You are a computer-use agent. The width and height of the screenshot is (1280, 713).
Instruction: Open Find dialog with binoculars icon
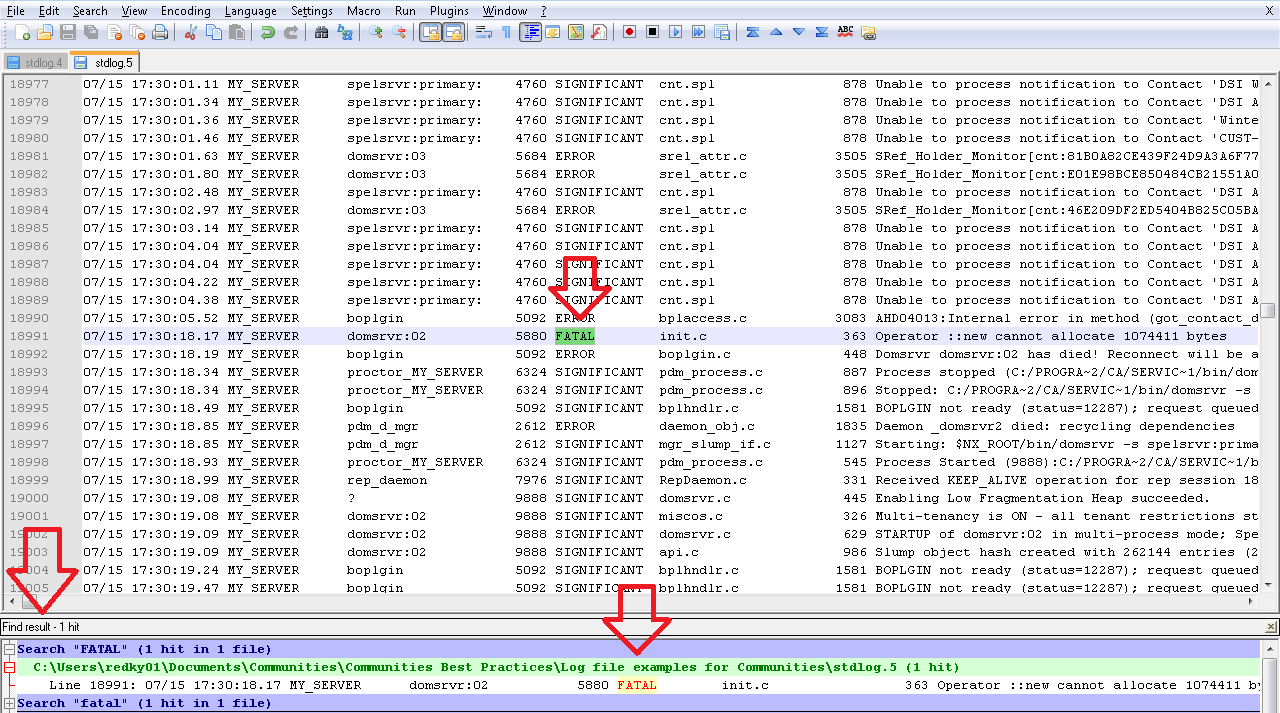coord(321,32)
